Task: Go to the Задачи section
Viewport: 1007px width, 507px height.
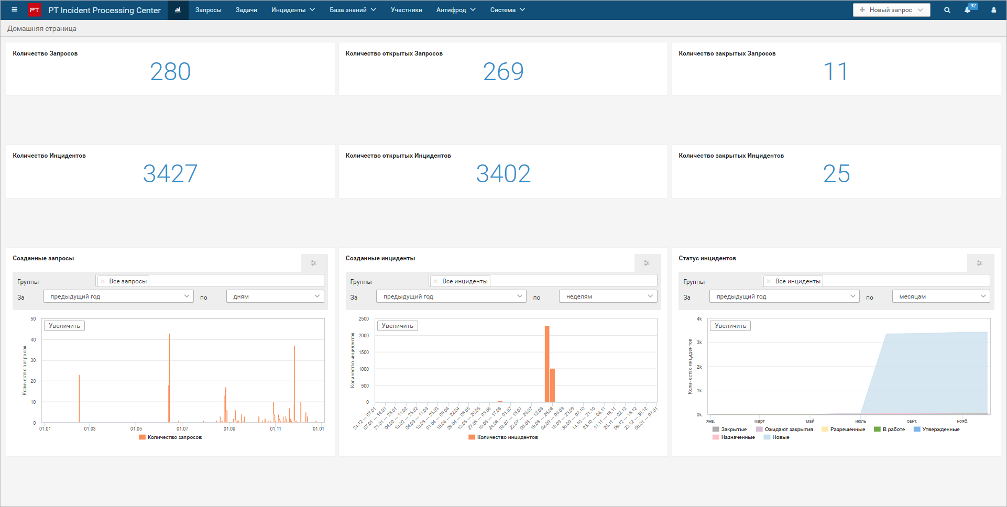Action: point(246,10)
